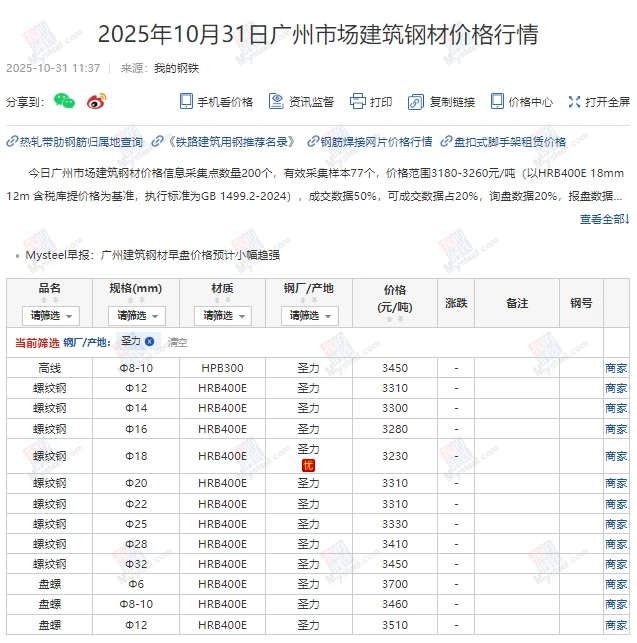Click 商家 in 螺纹钢 Φ28 row
This screenshot has width=637, height=643.
pos(616,544)
